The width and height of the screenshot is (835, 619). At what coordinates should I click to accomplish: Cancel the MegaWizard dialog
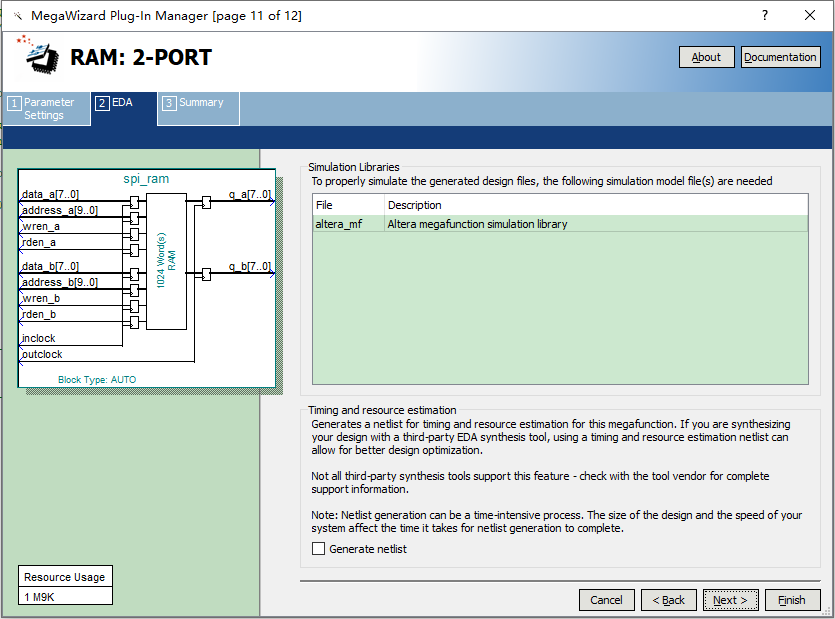(606, 600)
